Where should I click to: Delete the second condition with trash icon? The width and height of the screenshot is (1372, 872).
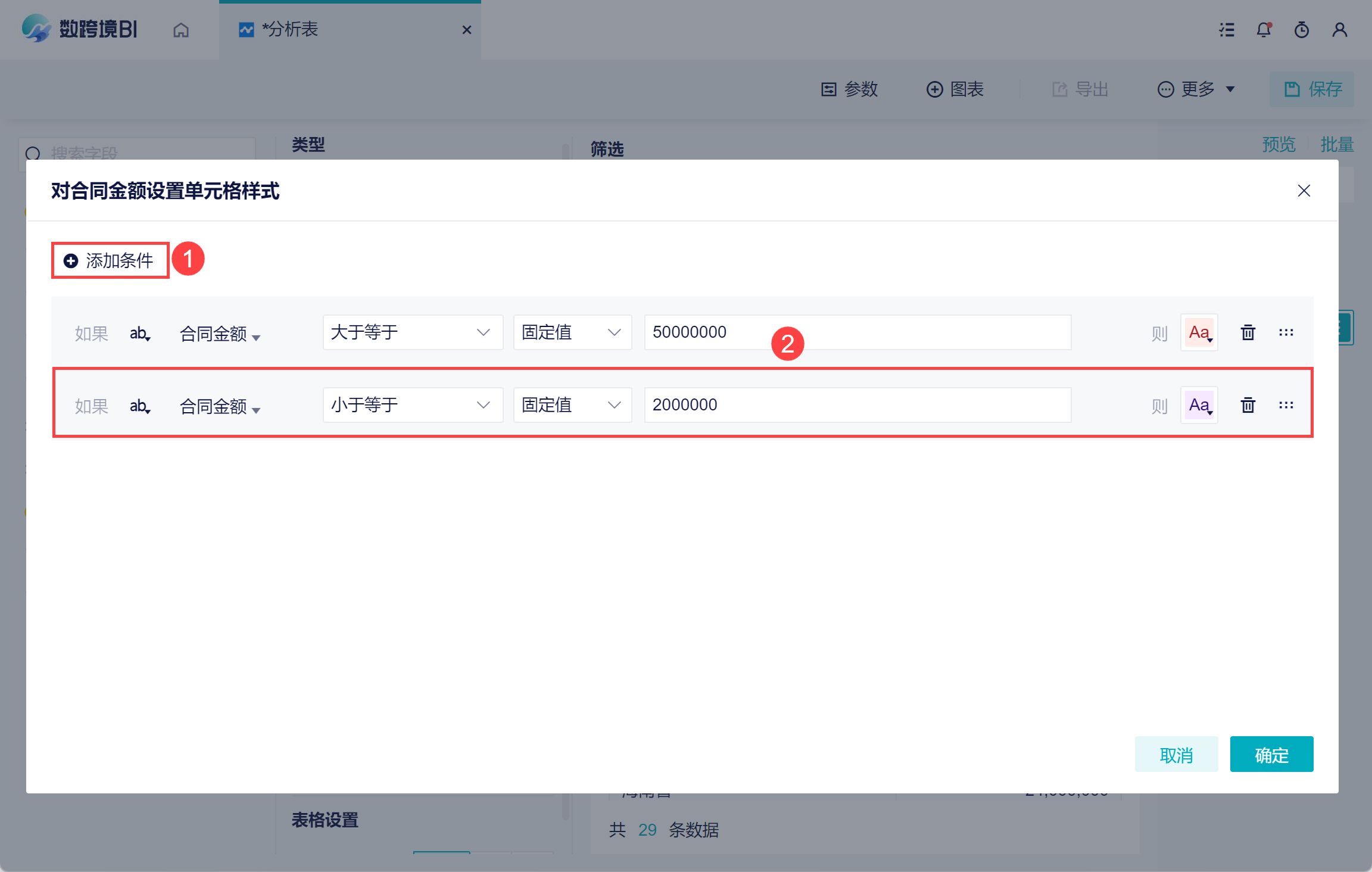[1248, 405]
